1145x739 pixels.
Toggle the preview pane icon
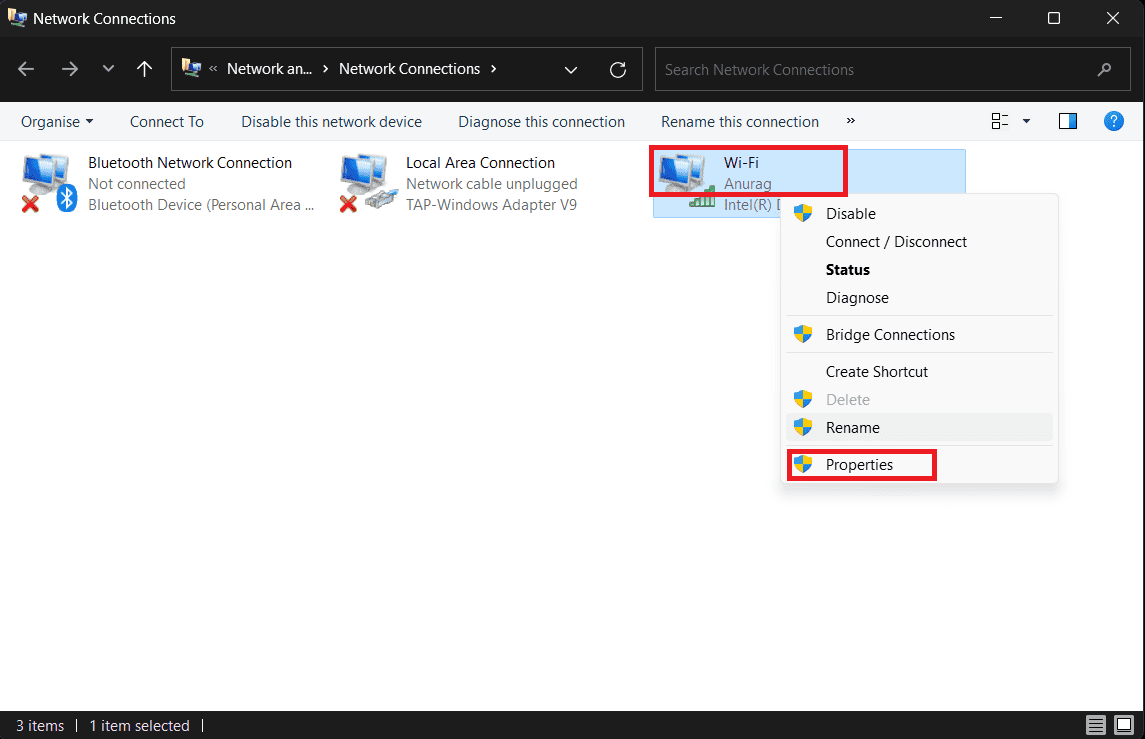click(1067, 121)
